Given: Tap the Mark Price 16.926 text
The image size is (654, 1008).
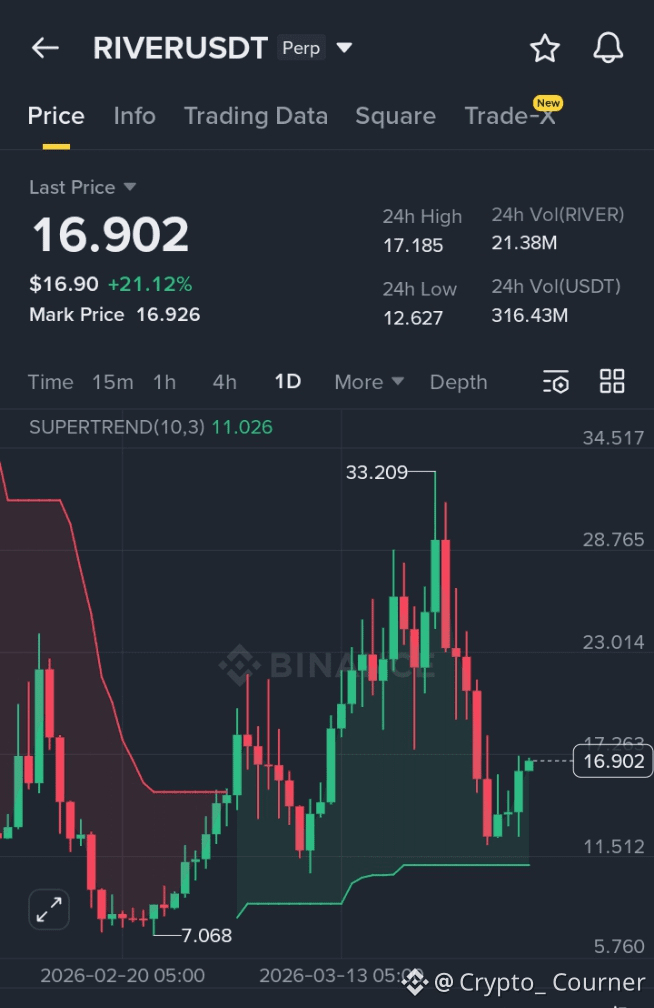Looking at the screenshot, I should [x=114, y=314].
